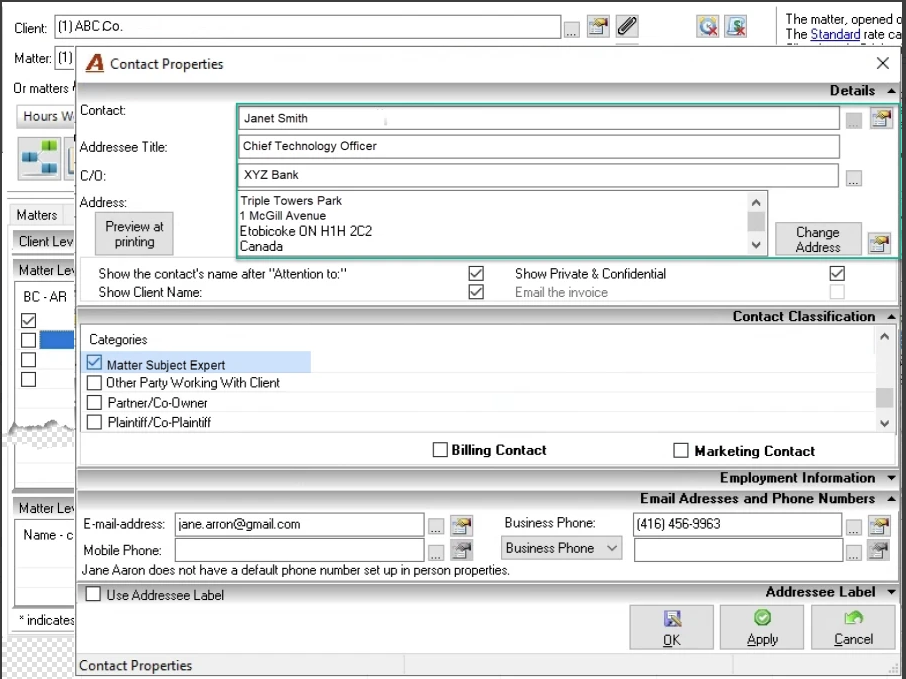This screenshot has width=906, height=679.
Task: Click ellipsis button beside the email address
Action: (436, 526)
